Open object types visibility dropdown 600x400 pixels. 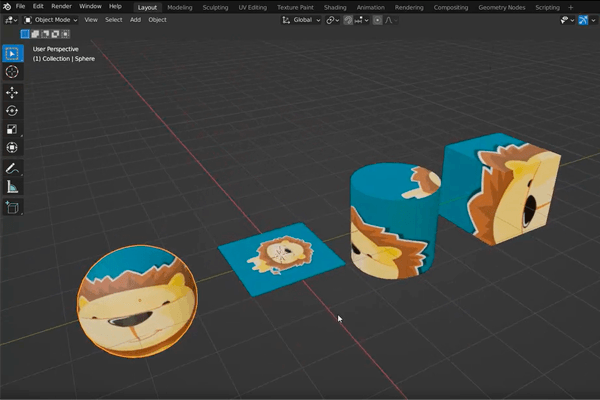coord(567,20)
